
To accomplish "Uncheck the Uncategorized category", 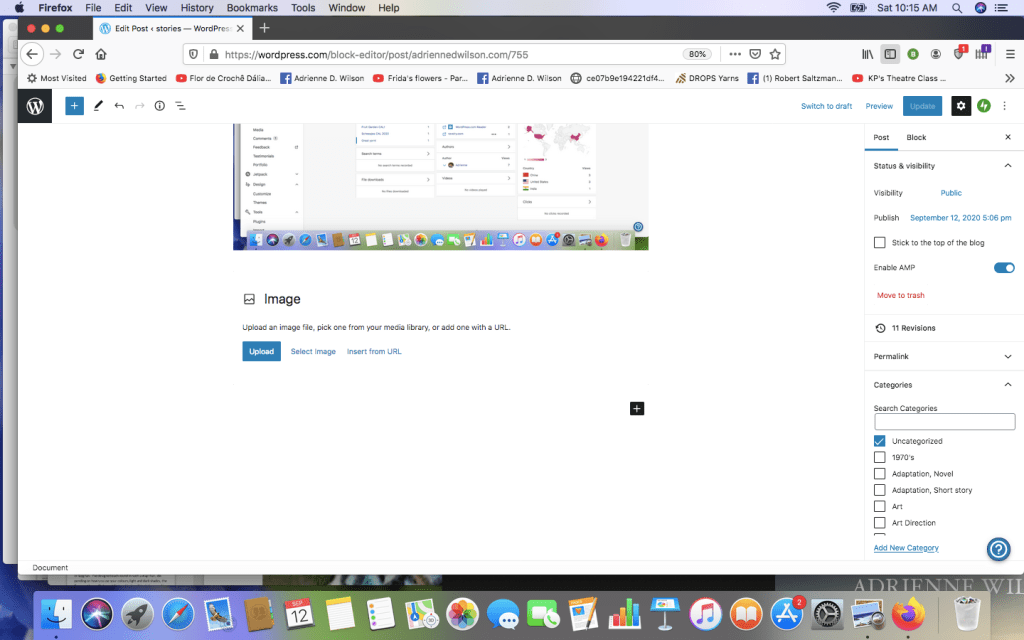I will [880, 441].
